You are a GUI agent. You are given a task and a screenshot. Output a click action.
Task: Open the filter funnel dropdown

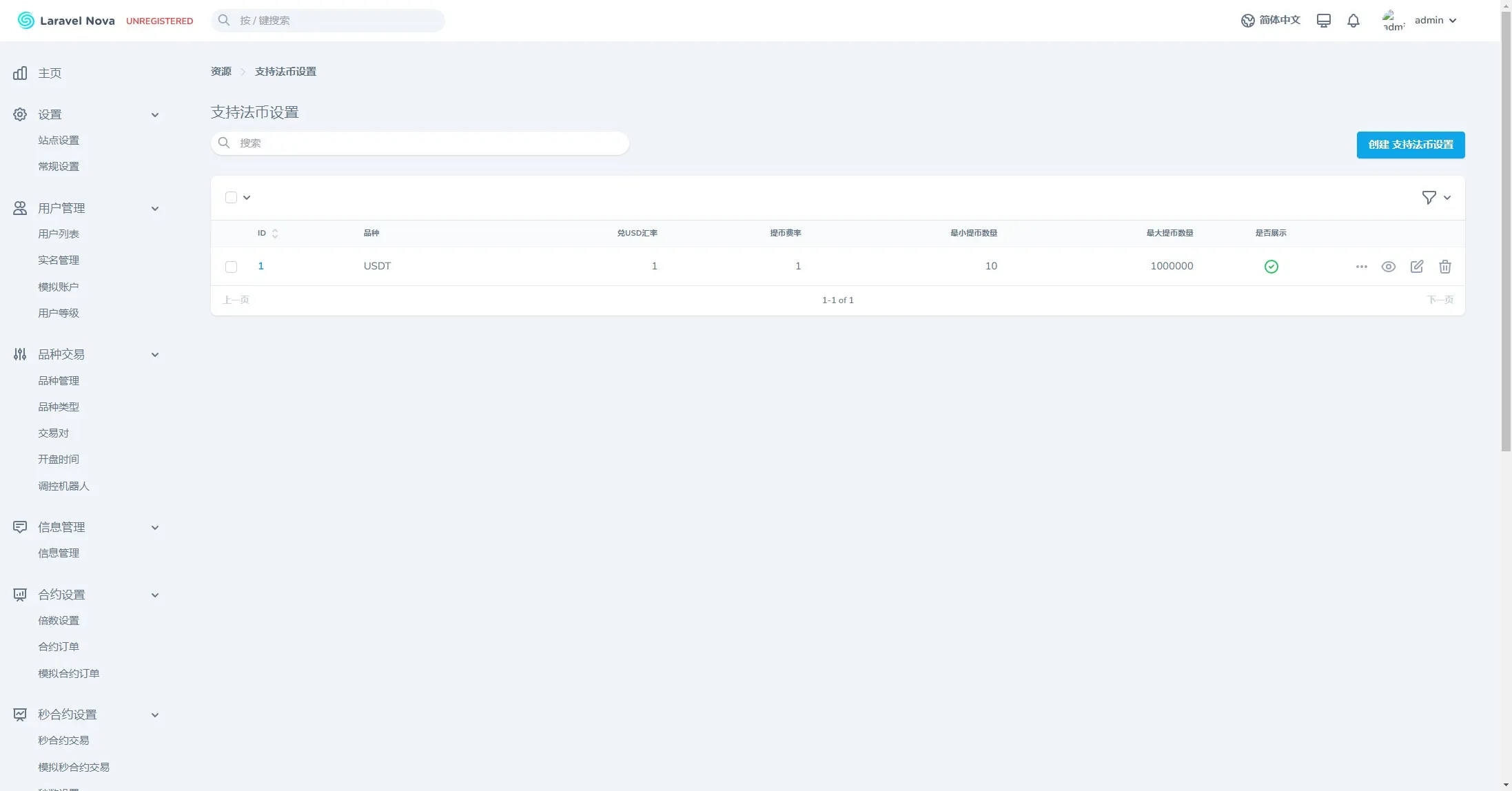click(1436, 198)
